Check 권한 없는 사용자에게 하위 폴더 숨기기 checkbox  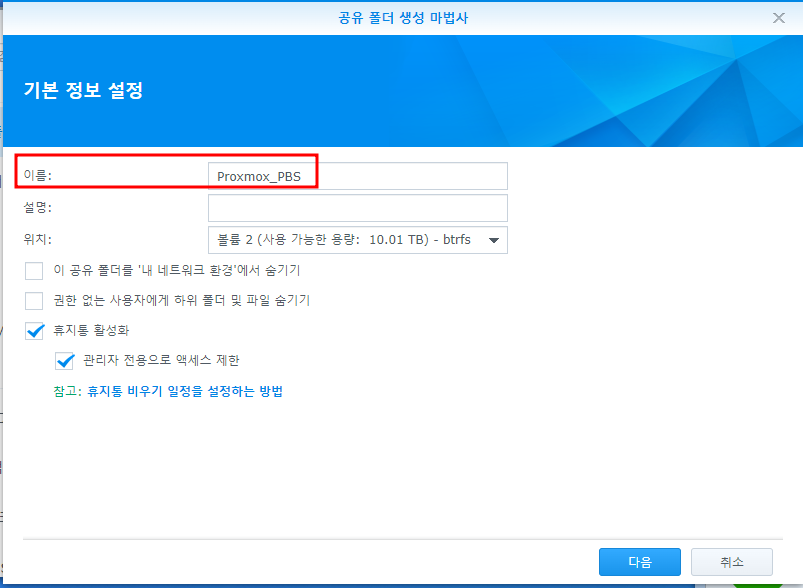pyautogui.click(x=34, y=301)
